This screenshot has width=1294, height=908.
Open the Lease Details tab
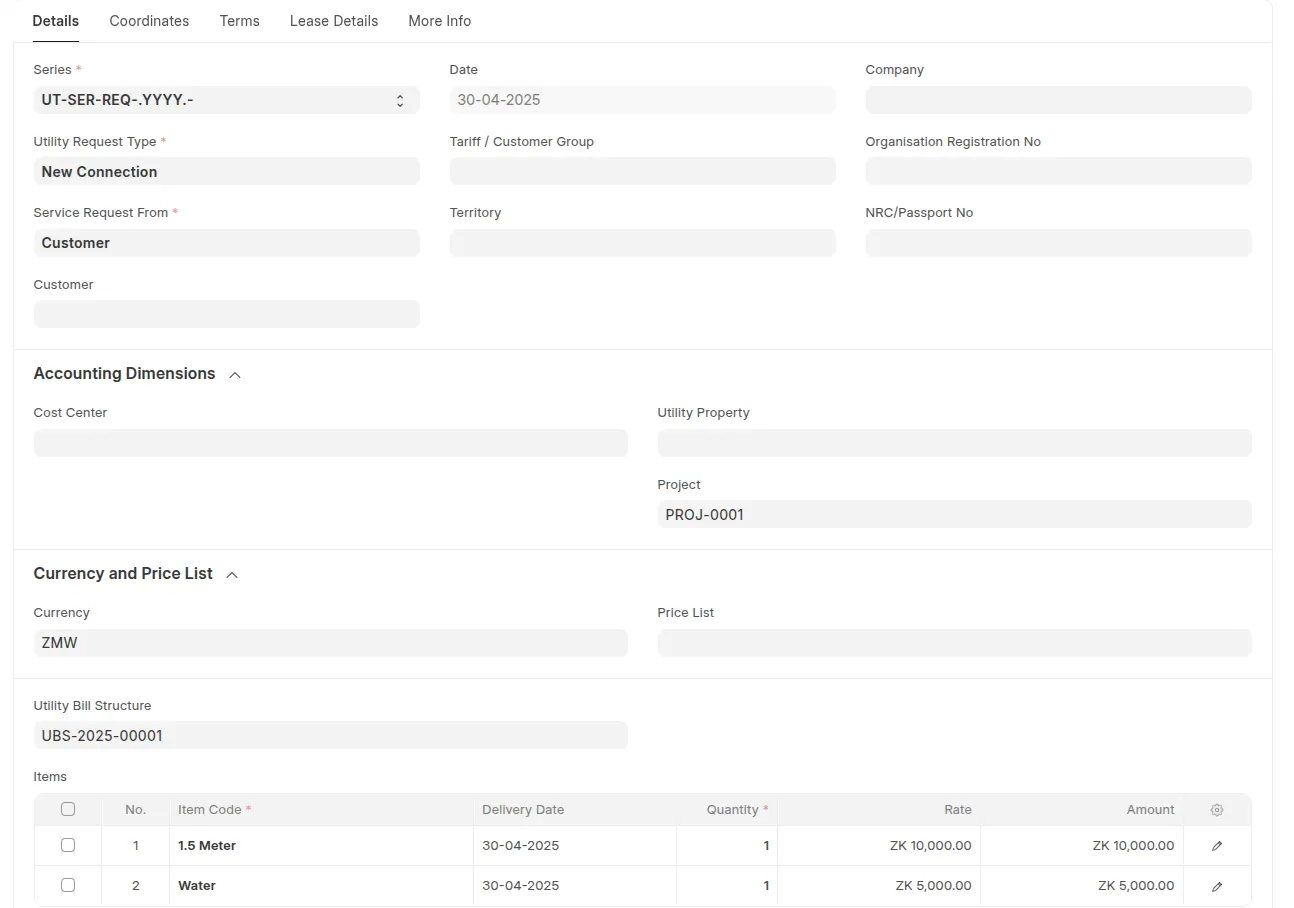click(334, 21)
